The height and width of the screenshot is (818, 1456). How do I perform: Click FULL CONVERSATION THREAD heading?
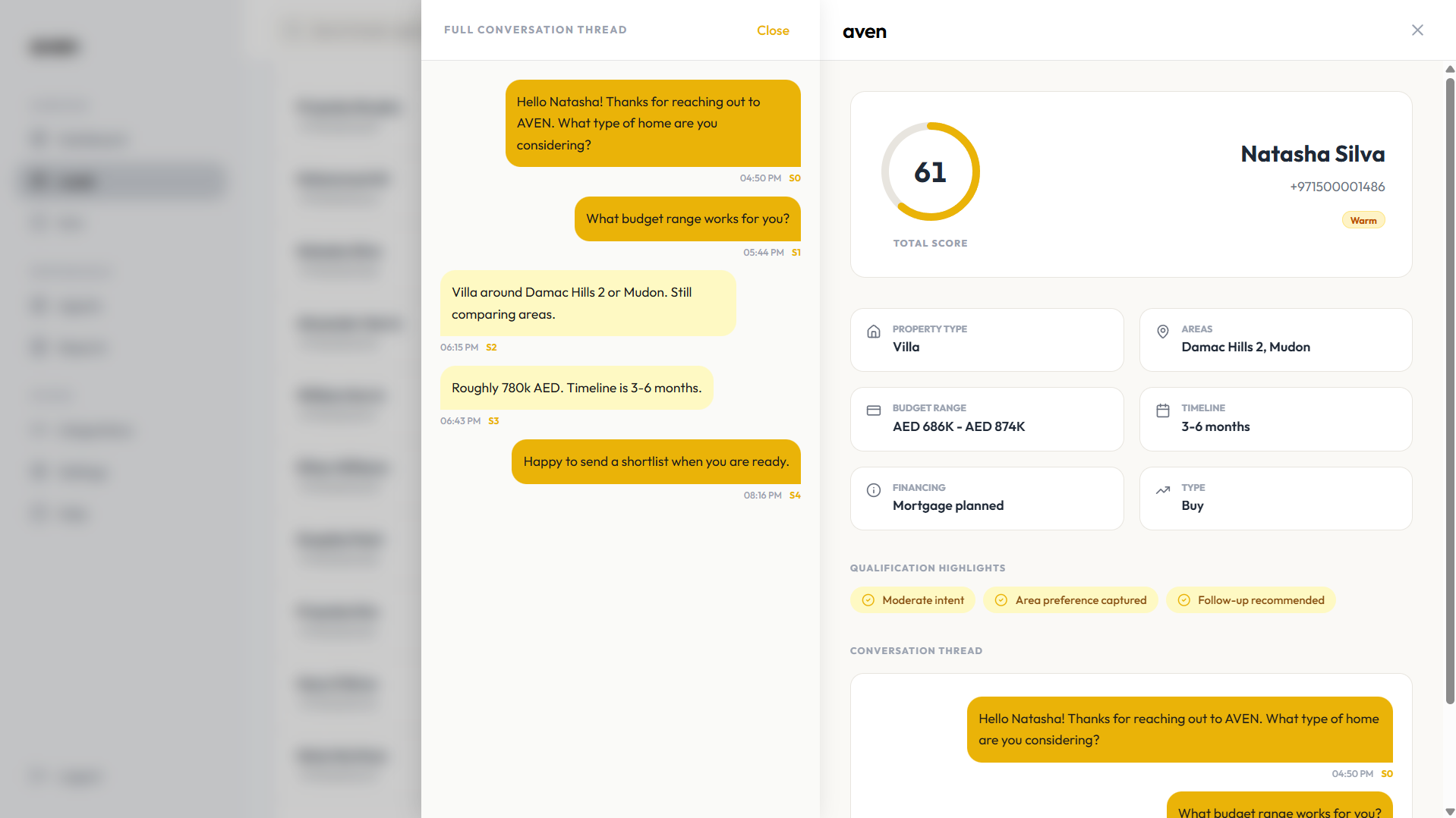coord(535,30)
